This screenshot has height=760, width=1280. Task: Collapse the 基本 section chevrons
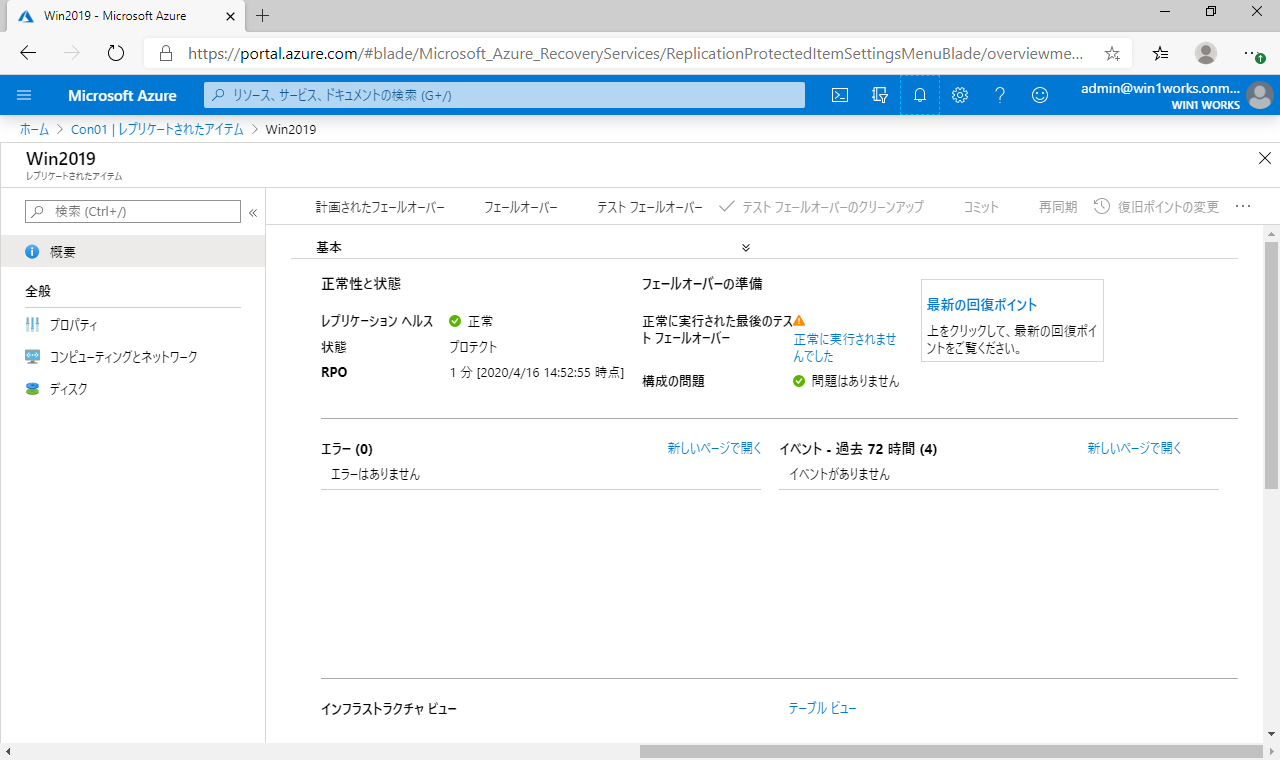click(x=746, y=247)
